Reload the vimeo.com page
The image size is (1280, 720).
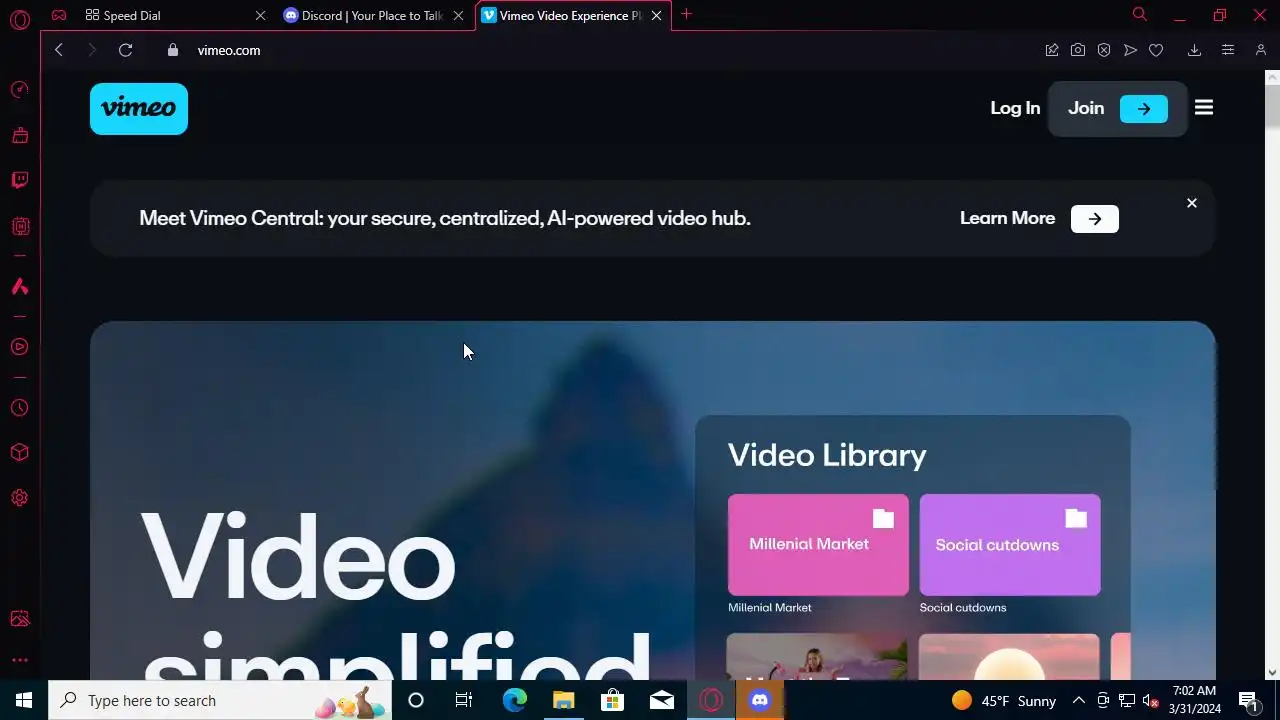click(125, 50)
